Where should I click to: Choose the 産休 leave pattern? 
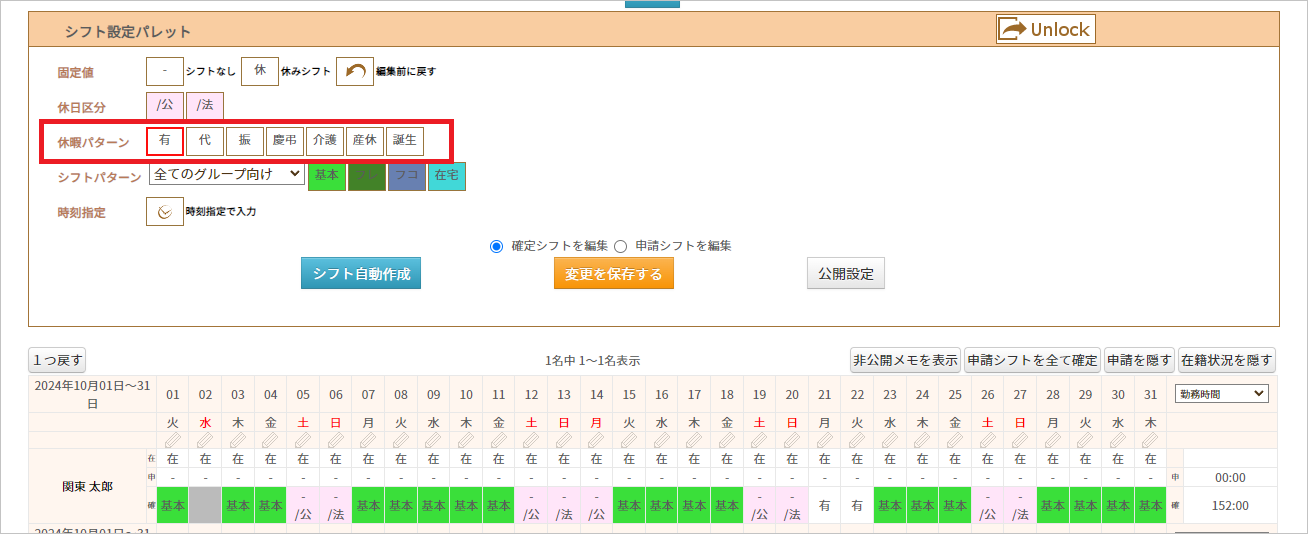coord(365,141)
